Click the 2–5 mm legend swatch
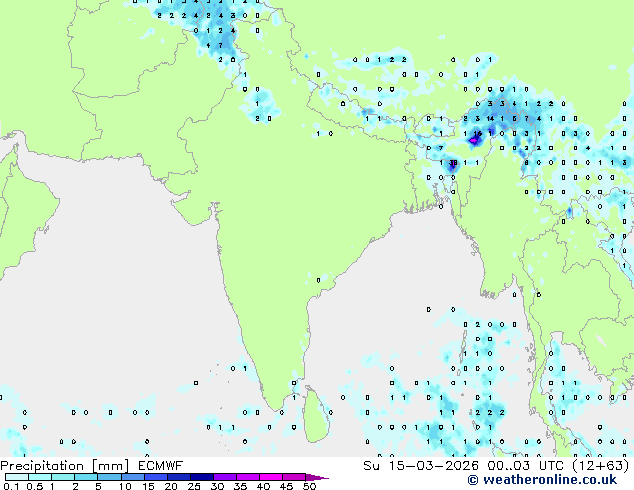 86,477
